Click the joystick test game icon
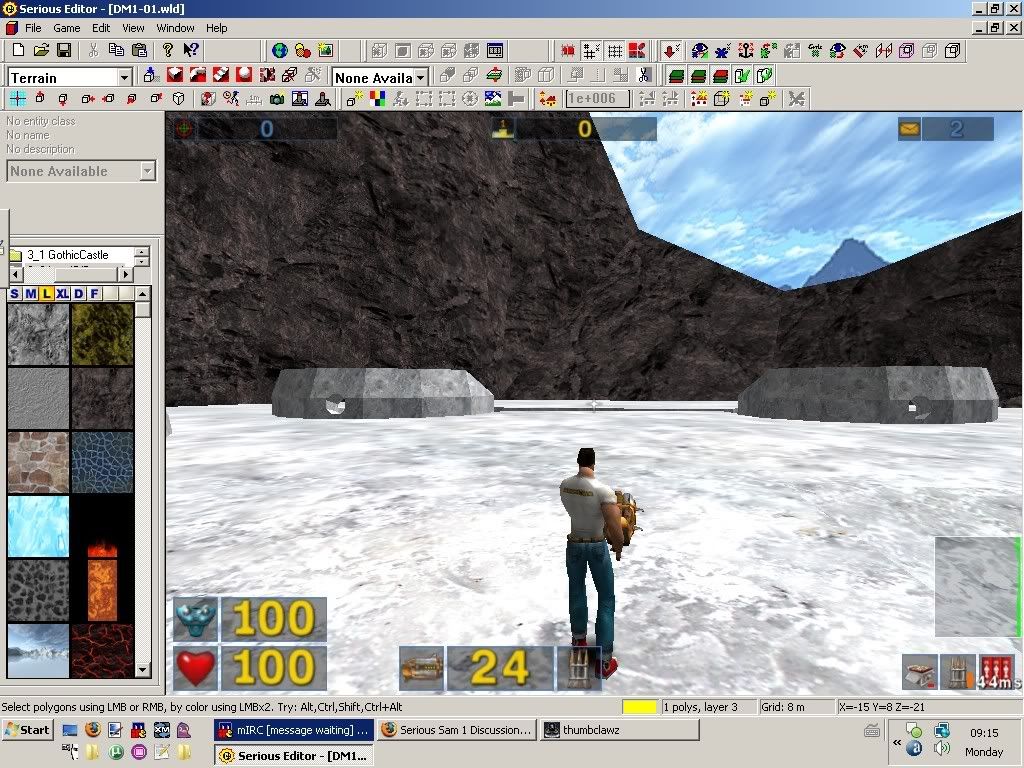This screenshot has height=768, width=1024. (323, 99)
